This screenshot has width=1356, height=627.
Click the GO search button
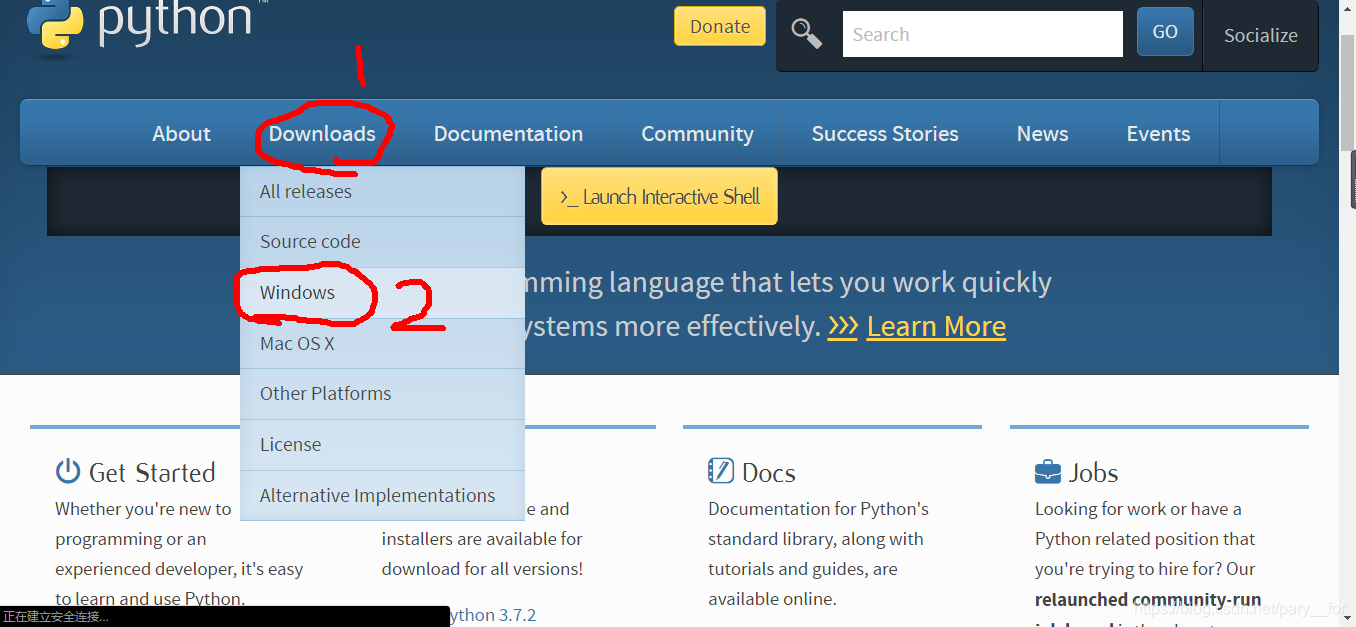[1165, 32]
